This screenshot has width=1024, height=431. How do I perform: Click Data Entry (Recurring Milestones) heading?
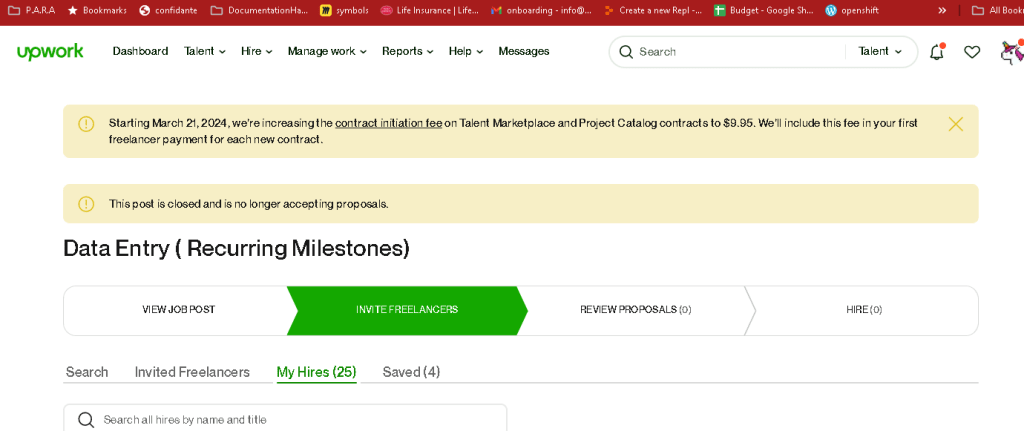point(236,249)
